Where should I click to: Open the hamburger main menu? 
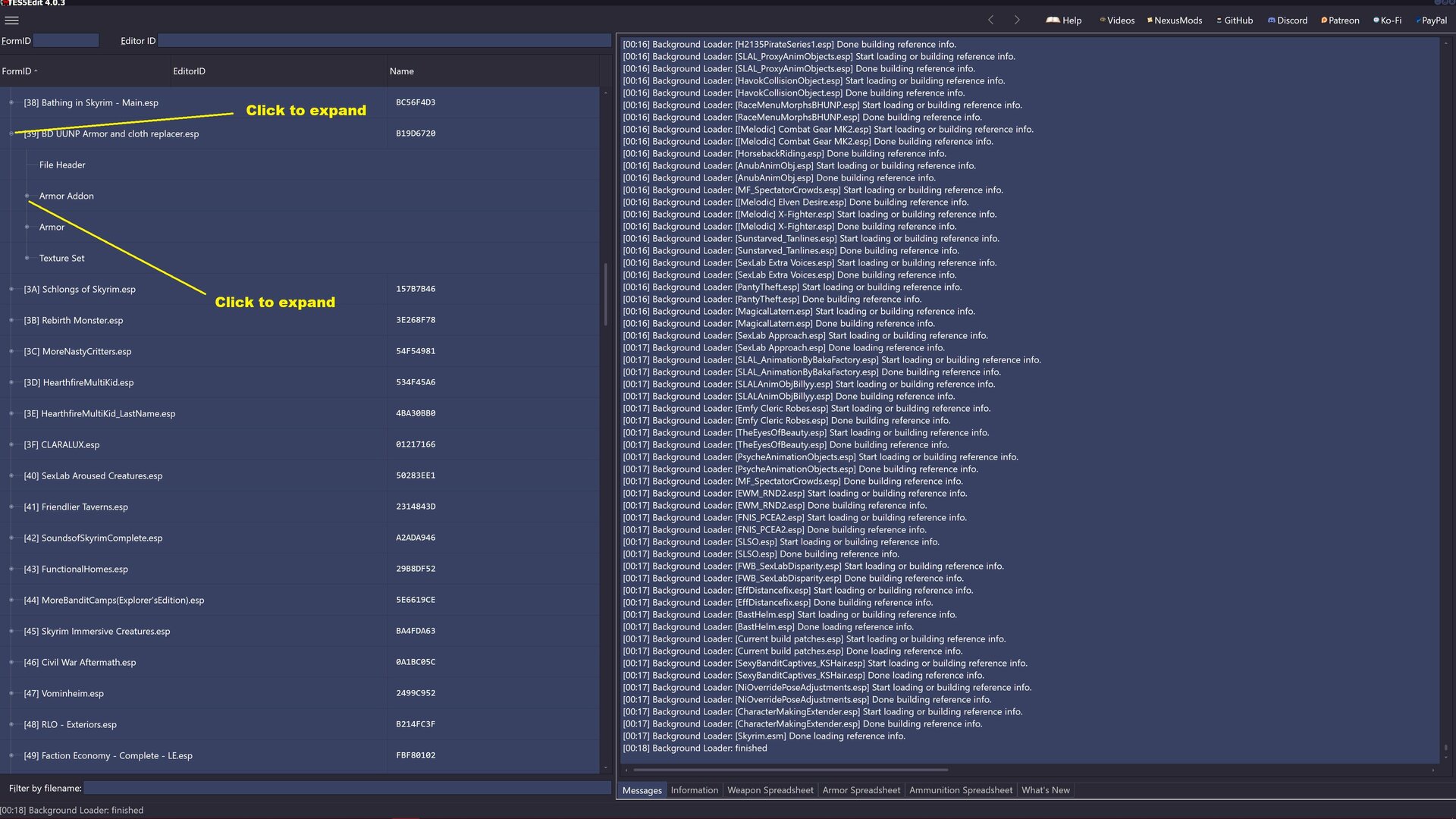[x=11, y=20]
